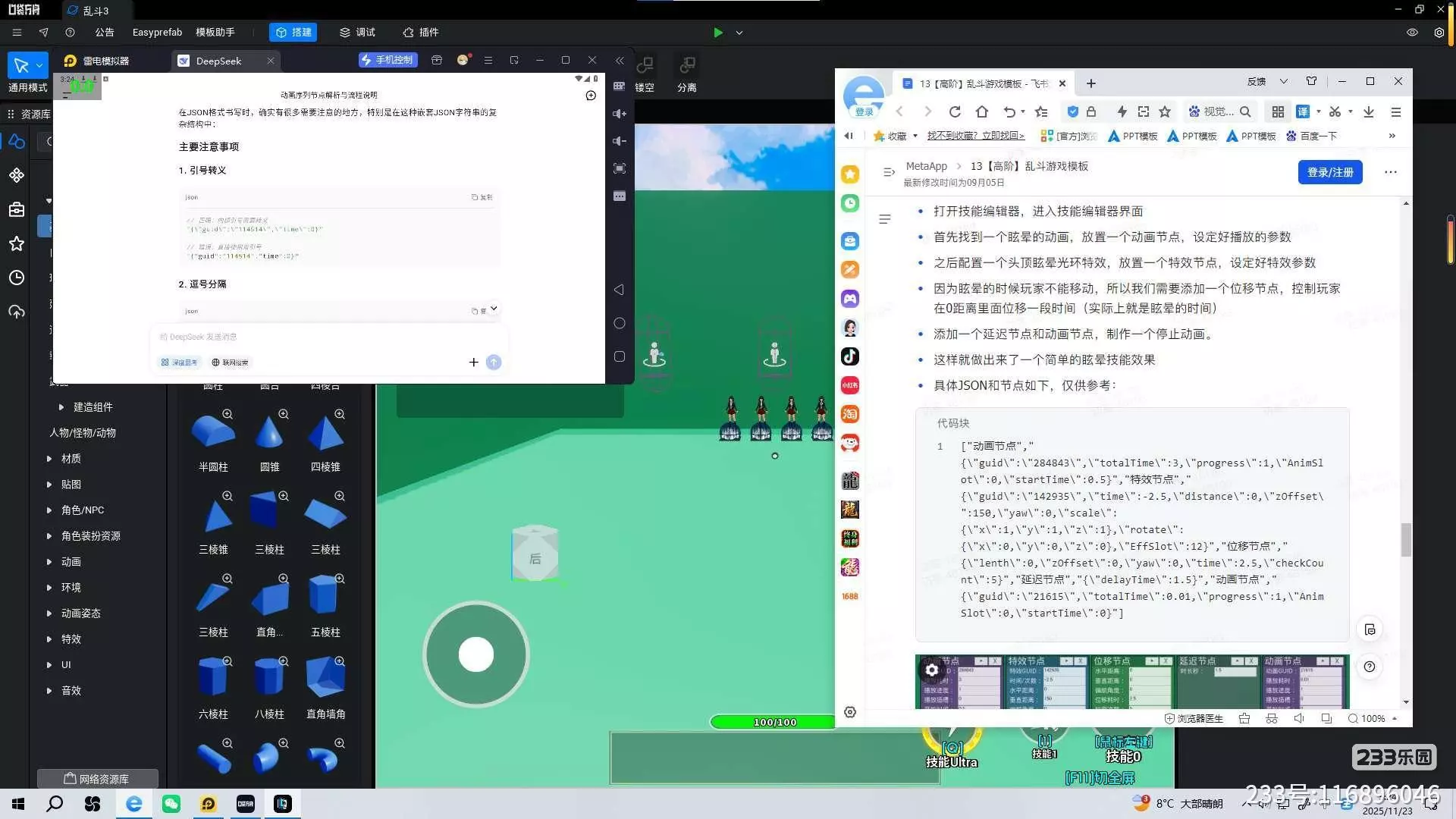Image resolution: width=1456 pixels, height=819 pixels.
Task: Expand the 角色/NPC tree category
Action: pyautogui.click(x=49, y=510)
